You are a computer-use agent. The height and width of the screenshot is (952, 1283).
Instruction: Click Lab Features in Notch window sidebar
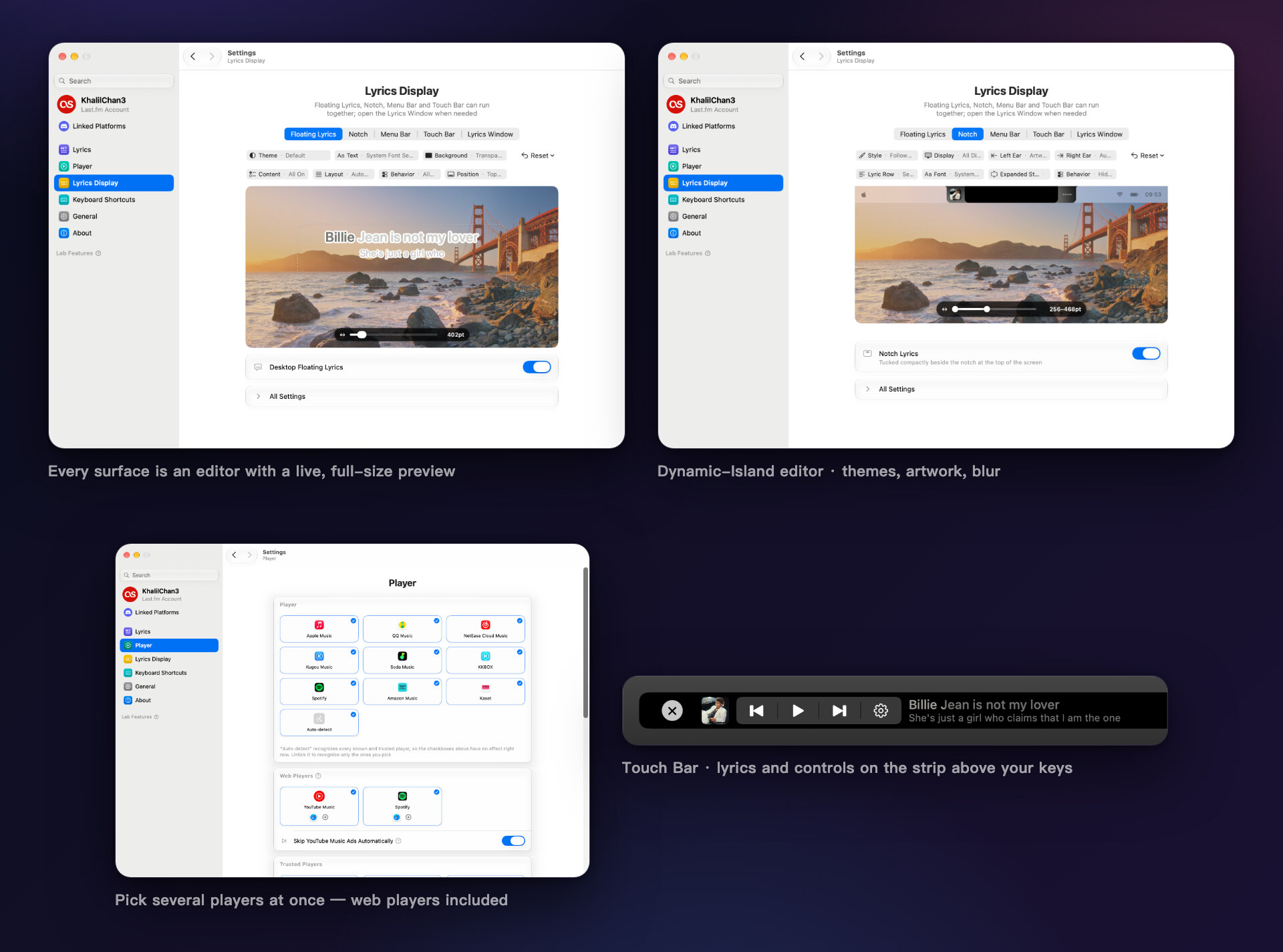point(688,253)
